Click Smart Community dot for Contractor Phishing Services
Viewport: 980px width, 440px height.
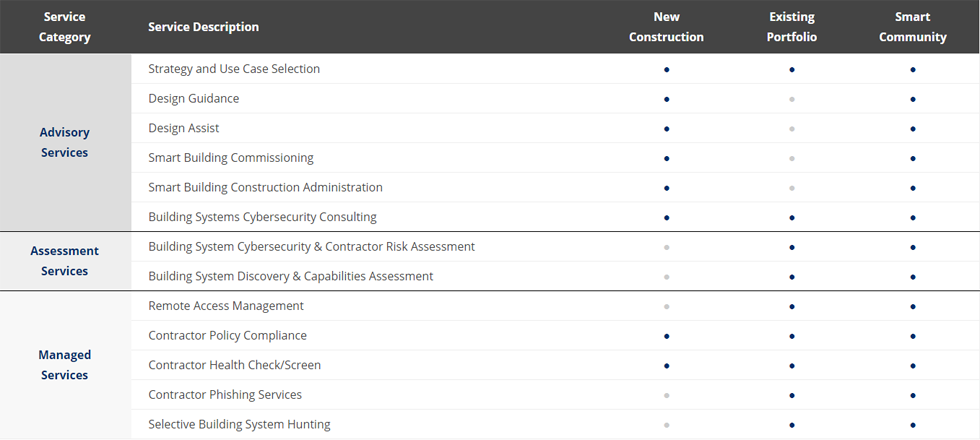913,395
